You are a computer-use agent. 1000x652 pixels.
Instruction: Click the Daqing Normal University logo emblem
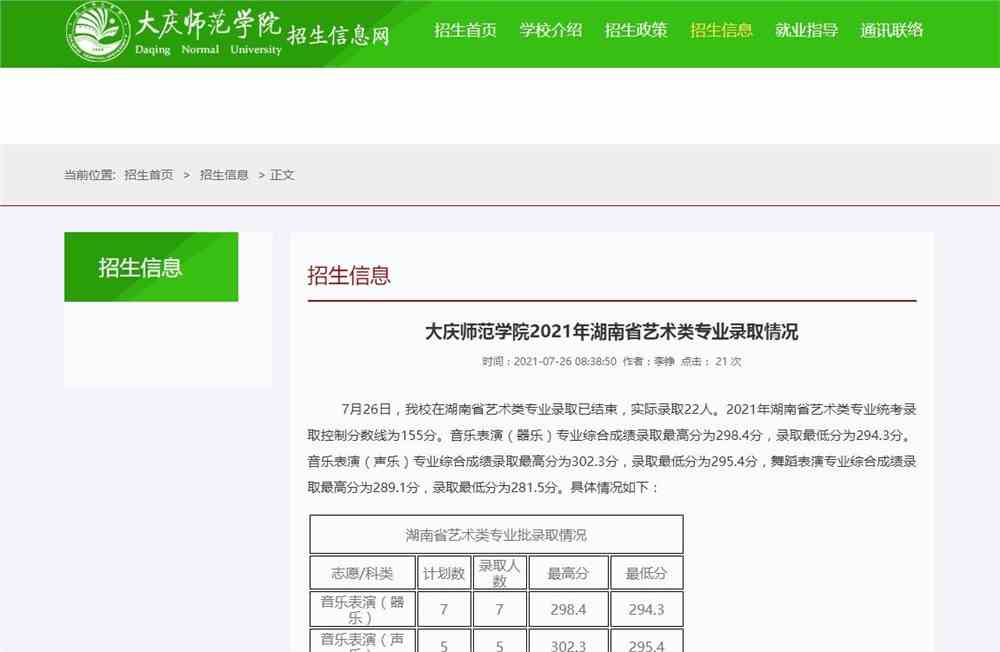tap(98, 31)
